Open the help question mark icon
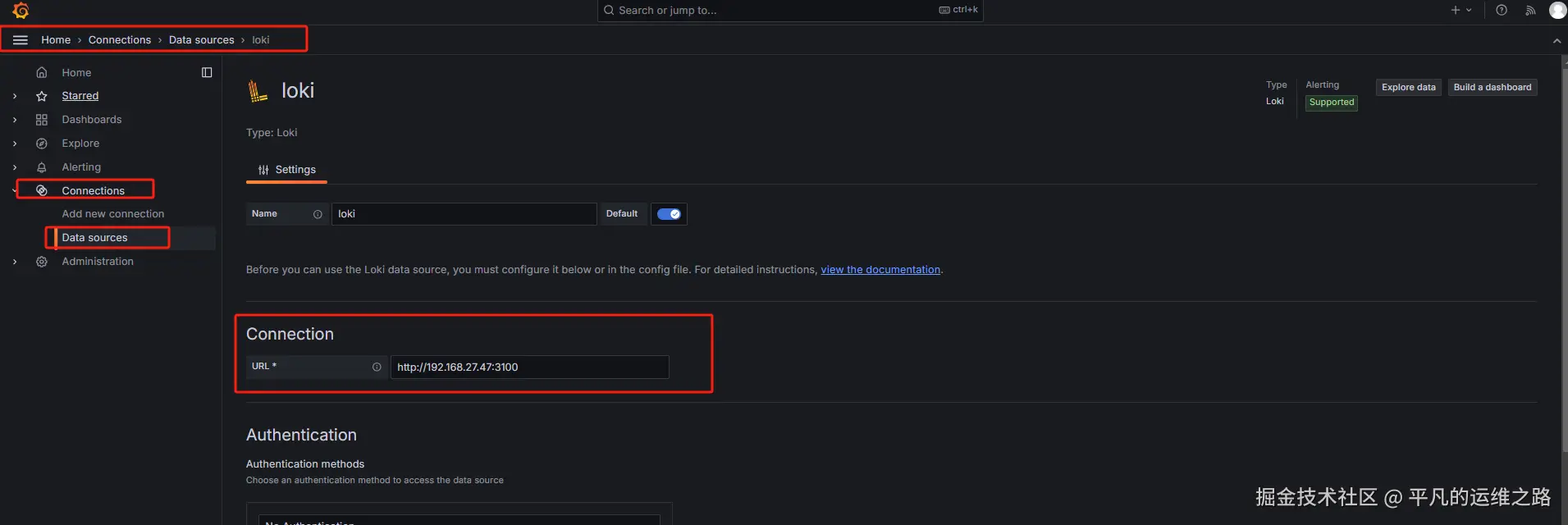 1502,10
